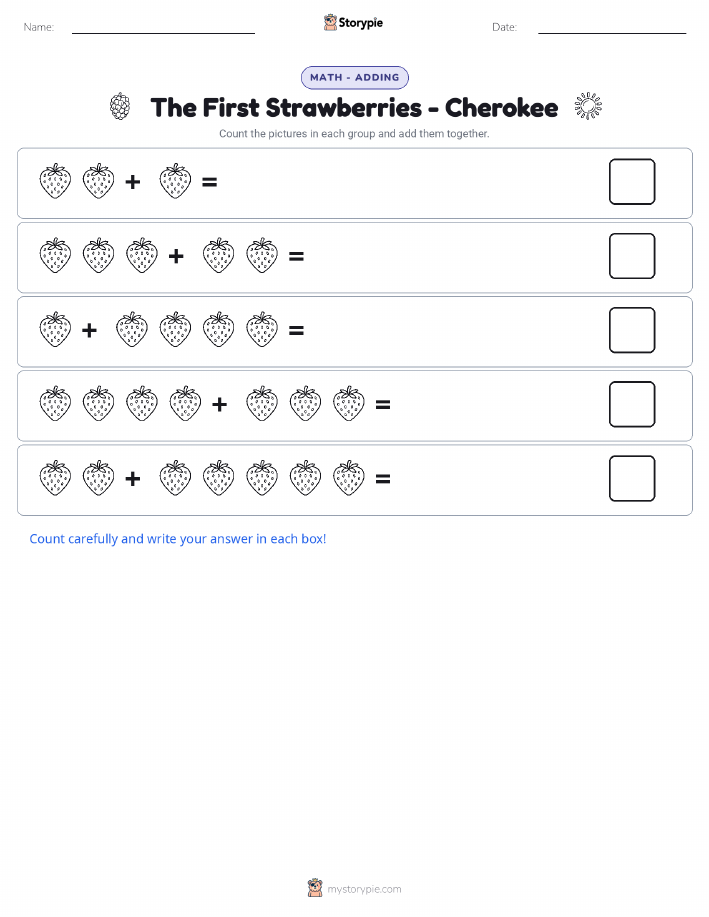This screenshot has width=709, height=917.
Task: Click the Date line field
Action: (612, 27)
